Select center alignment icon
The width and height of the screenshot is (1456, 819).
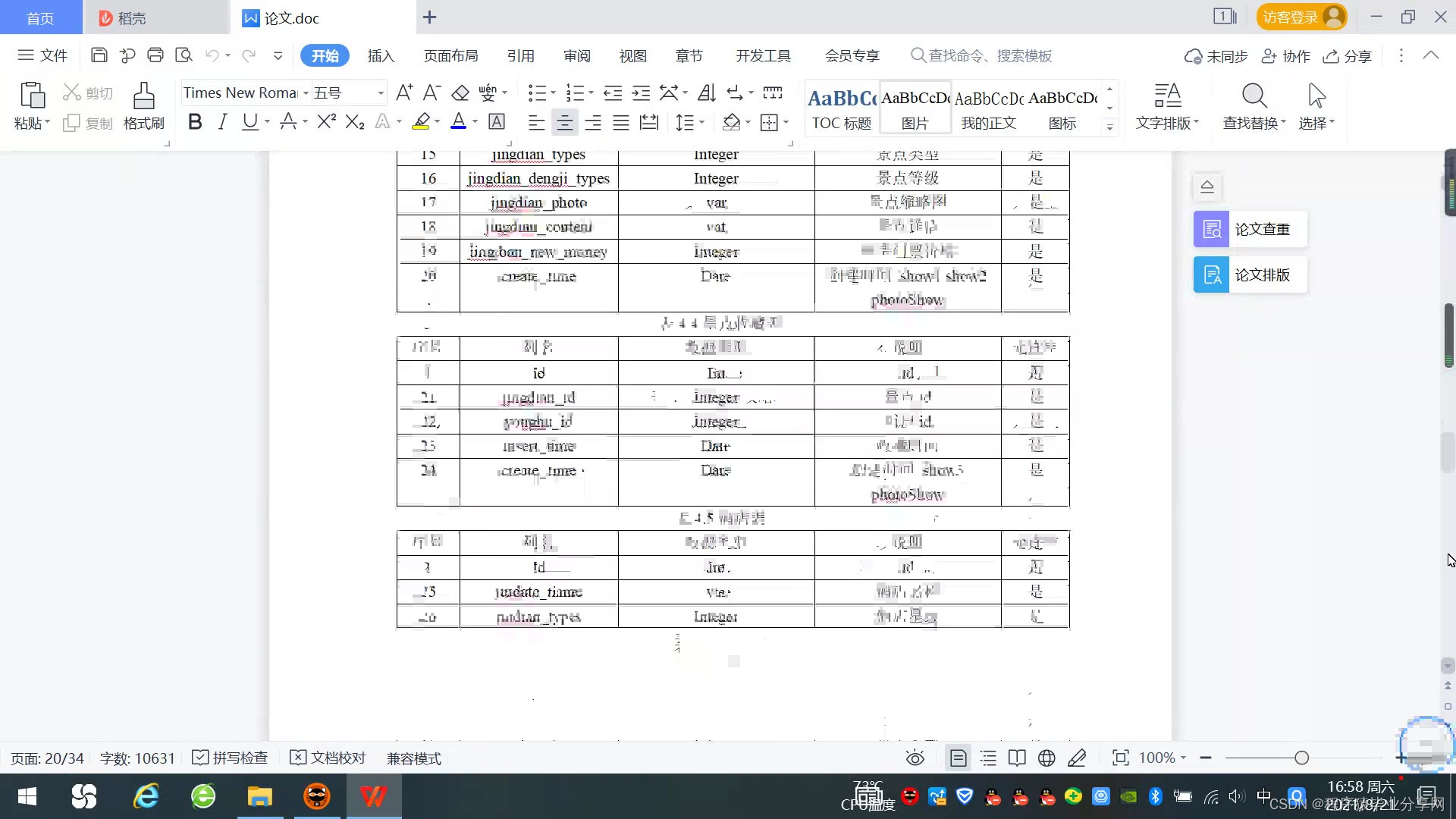[564, 122]
